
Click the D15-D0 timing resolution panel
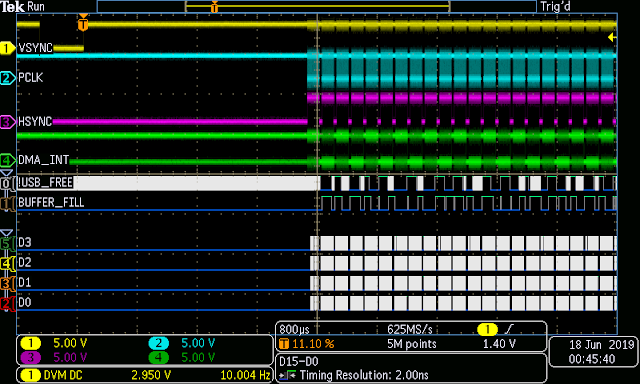pyautogui.click(x=411, y=368)
